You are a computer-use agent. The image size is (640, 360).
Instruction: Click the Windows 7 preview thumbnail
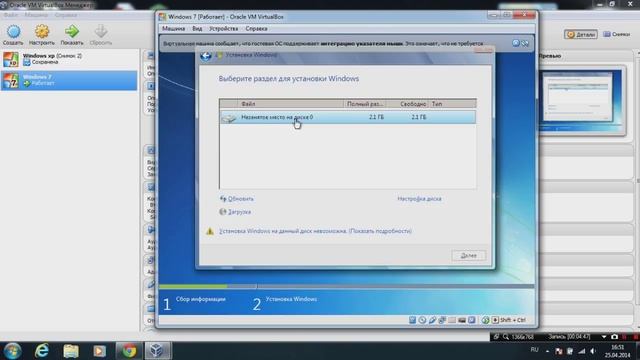(581, 100)
